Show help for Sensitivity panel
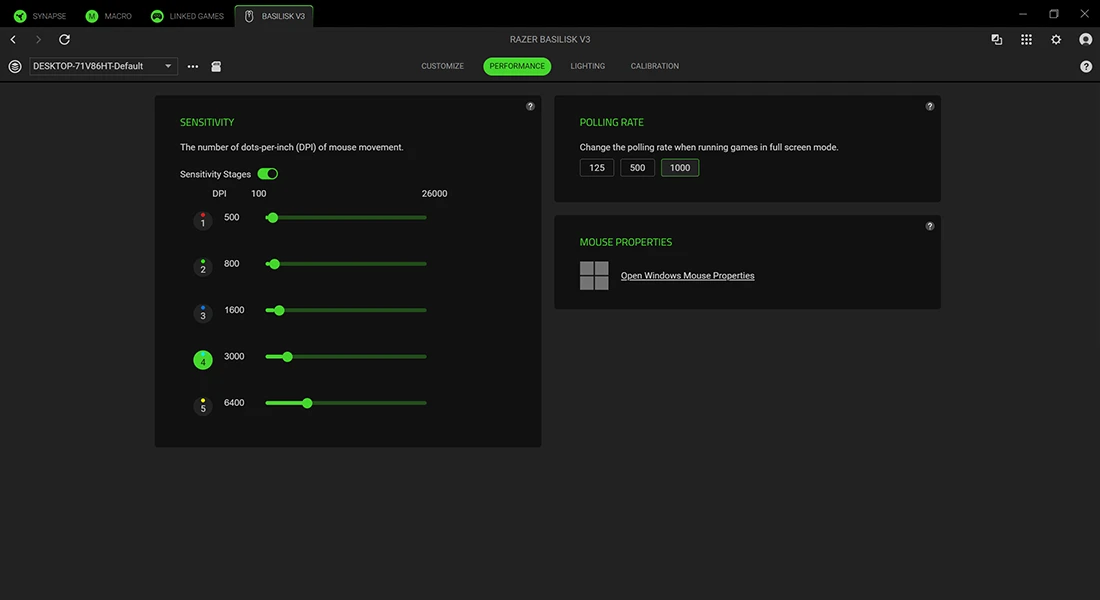The height and width of the screenshot is (600, 1100). [530, 107]
